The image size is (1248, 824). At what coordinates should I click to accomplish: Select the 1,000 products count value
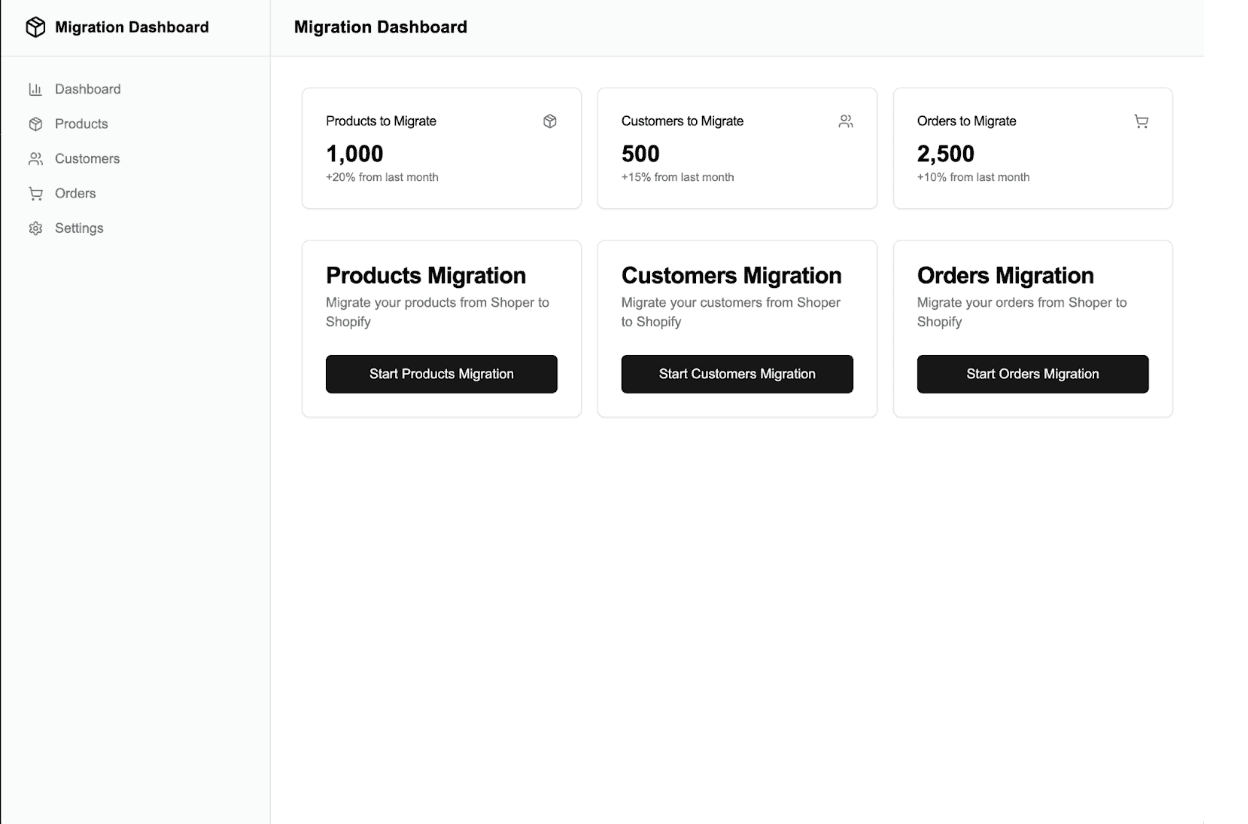(354, 154)
